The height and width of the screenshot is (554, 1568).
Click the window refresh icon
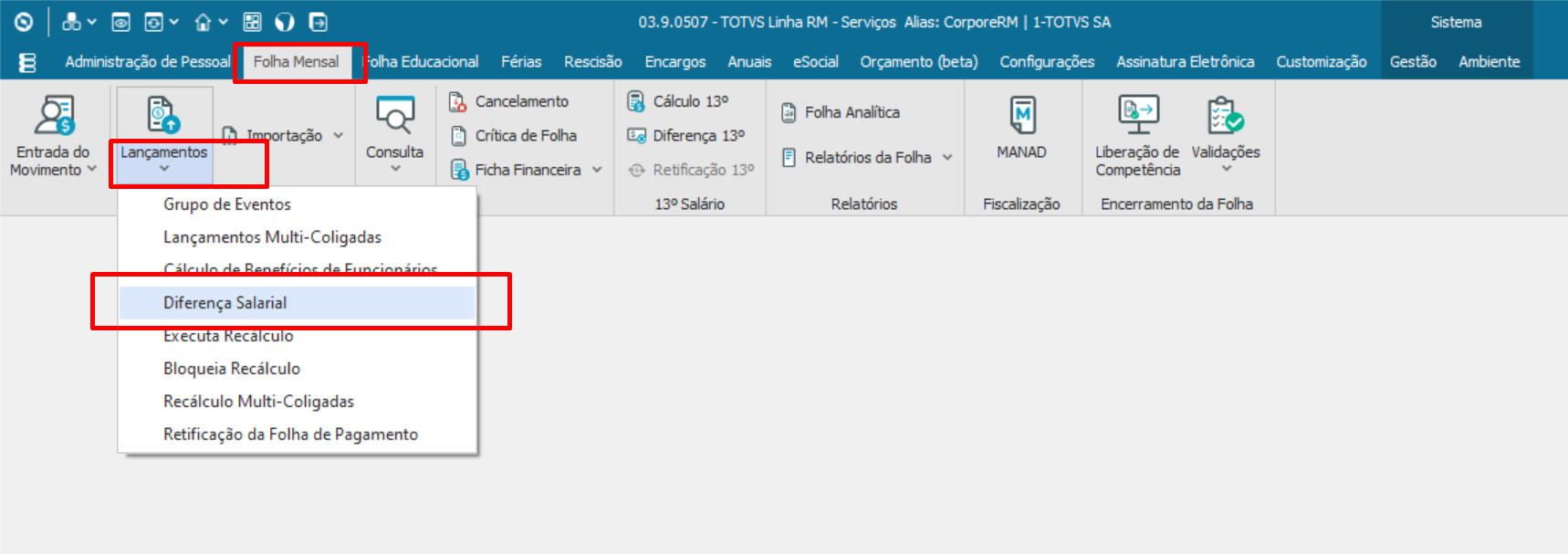tap(153, 22)
